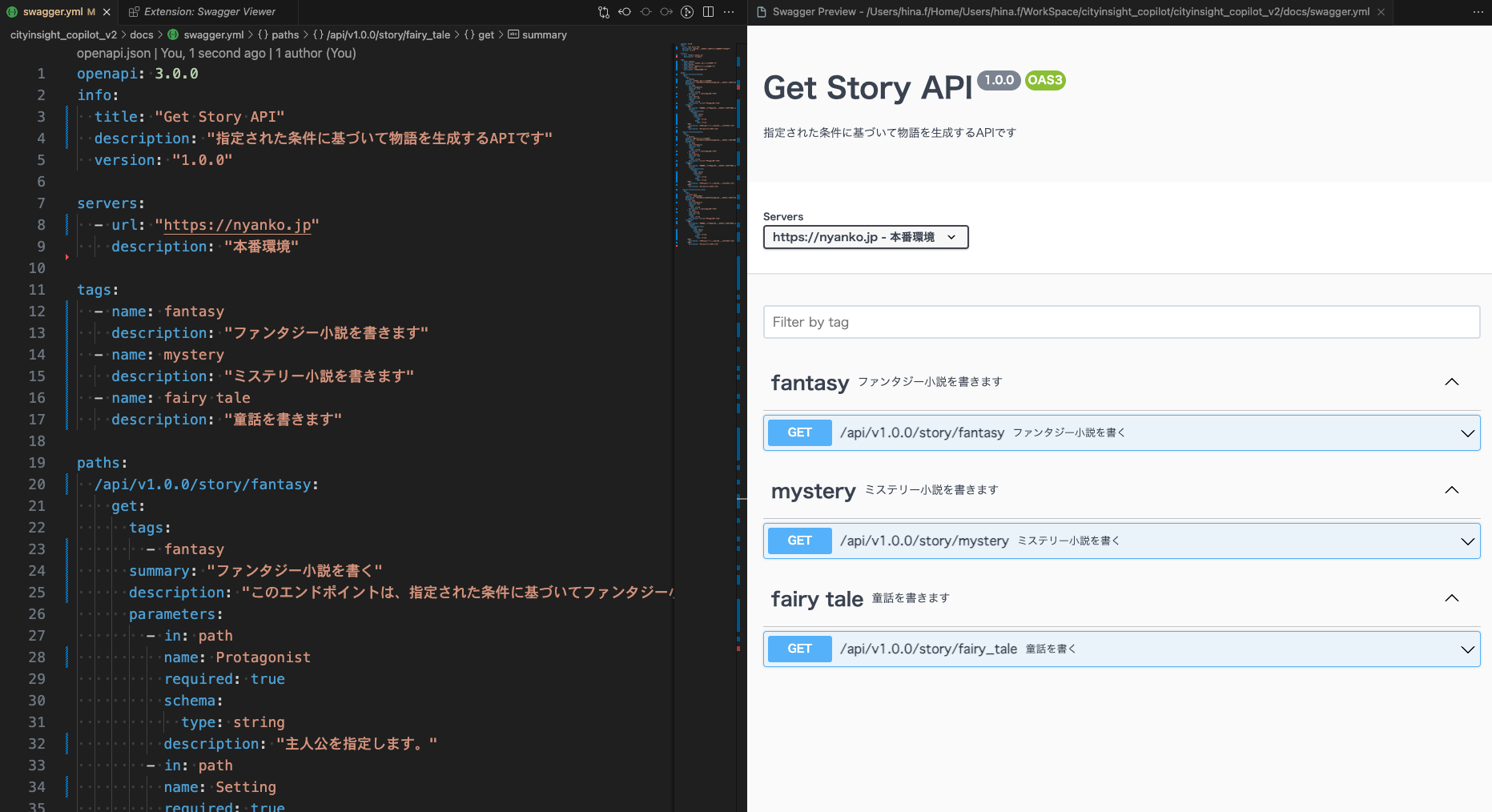Expand the GET /api/v1.0.0/story/fairy_tale operation
The width and height of the screenshot is (1492, 812).
pyautogui.click(x=1467, y=649)
